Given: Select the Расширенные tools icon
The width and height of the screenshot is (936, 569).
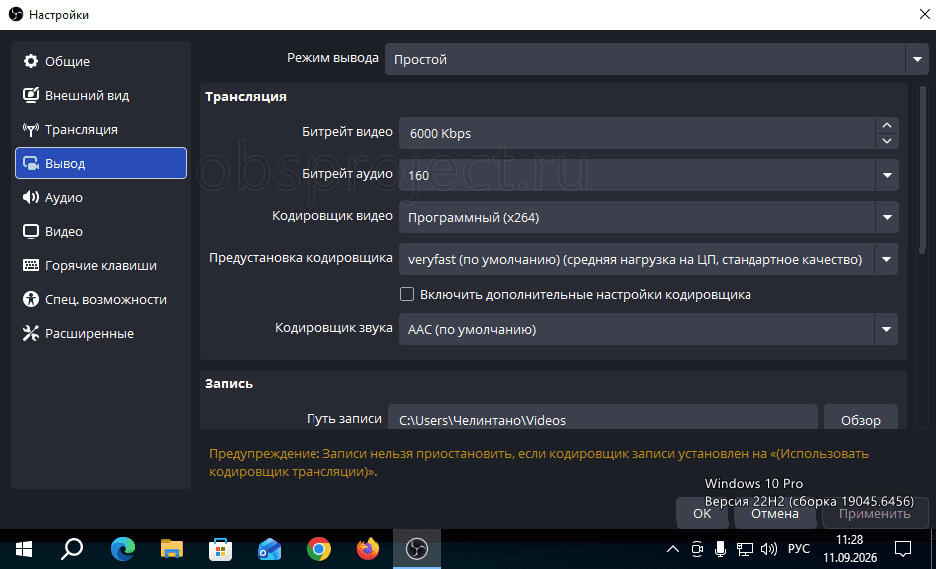Looking at the screenshot, I should pyautogui.click(x=30, y=333).
